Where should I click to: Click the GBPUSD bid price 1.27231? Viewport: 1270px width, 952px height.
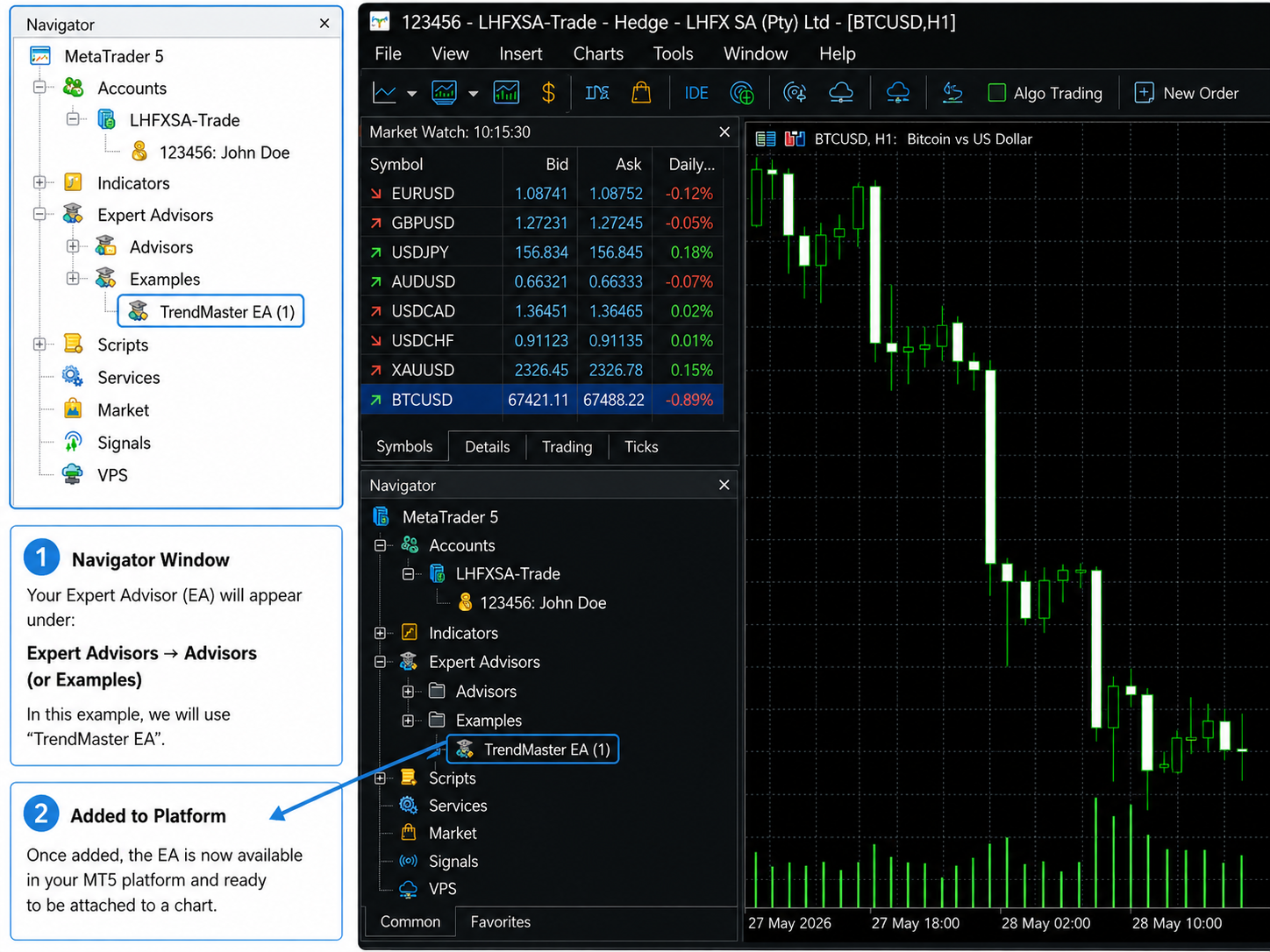(540, 223)
